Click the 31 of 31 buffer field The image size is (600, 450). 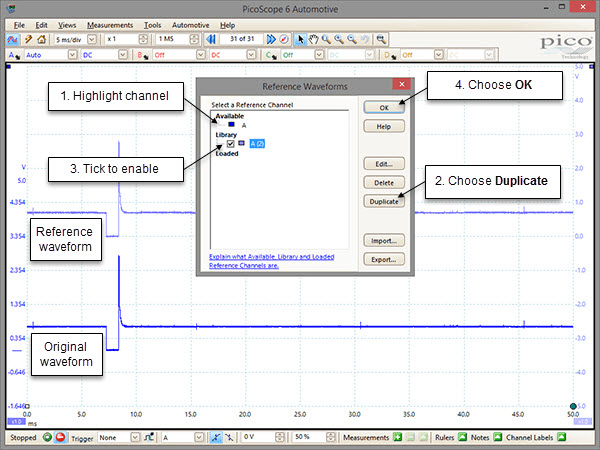(241, 39)
